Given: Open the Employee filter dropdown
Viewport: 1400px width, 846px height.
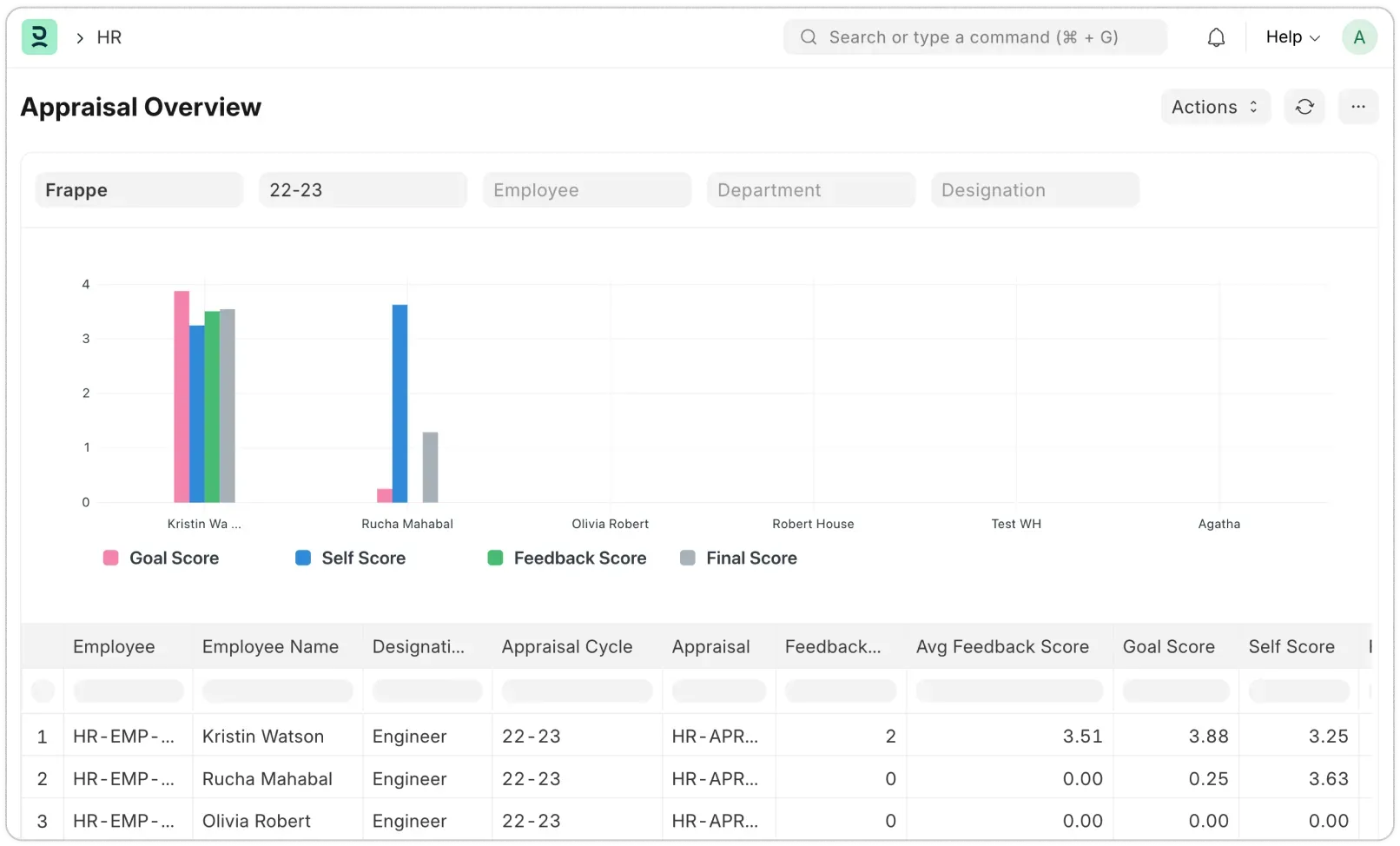Looking at the screenshot, I should (587, 189).
